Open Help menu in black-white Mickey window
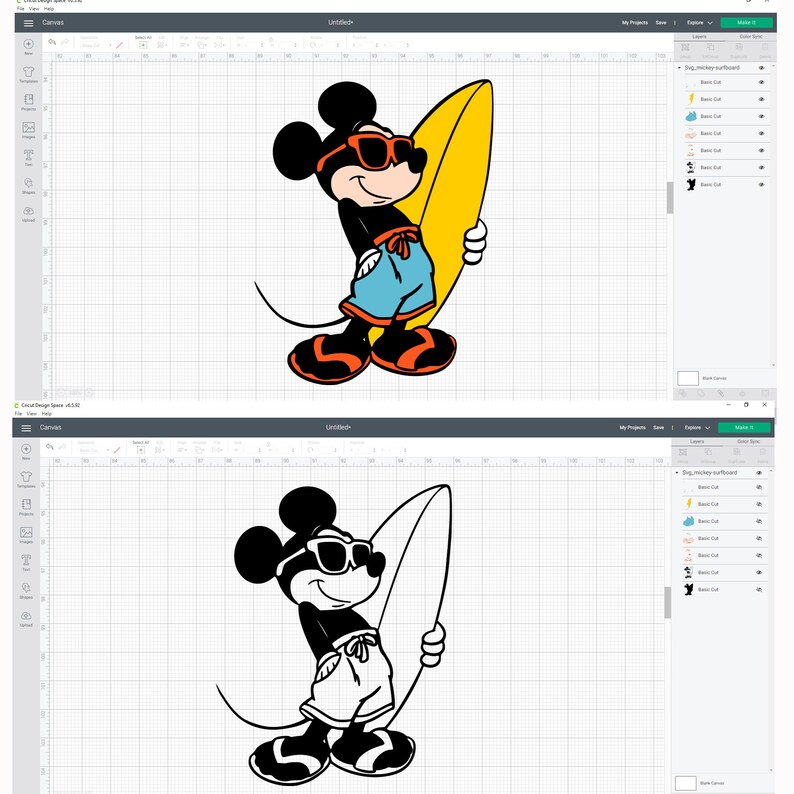This screenshot has height=794, width=794. (x=47, y=414)
